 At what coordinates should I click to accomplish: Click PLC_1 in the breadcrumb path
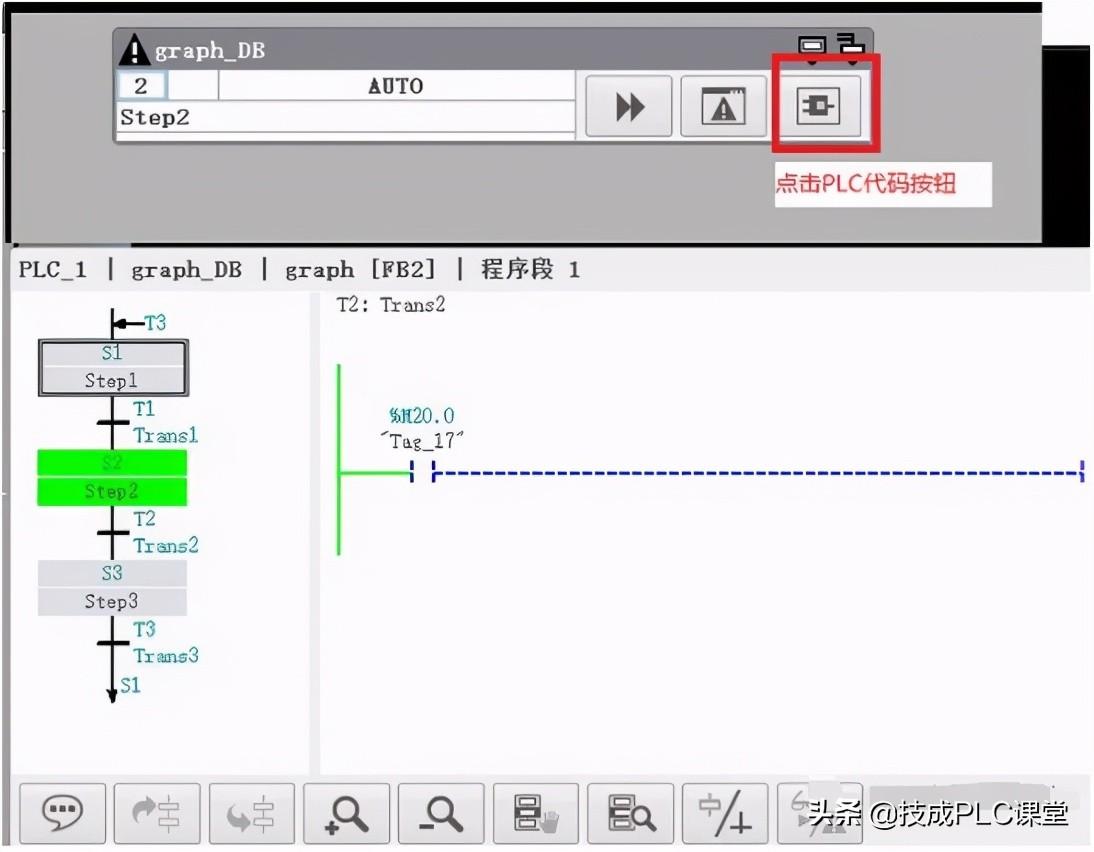52,270
